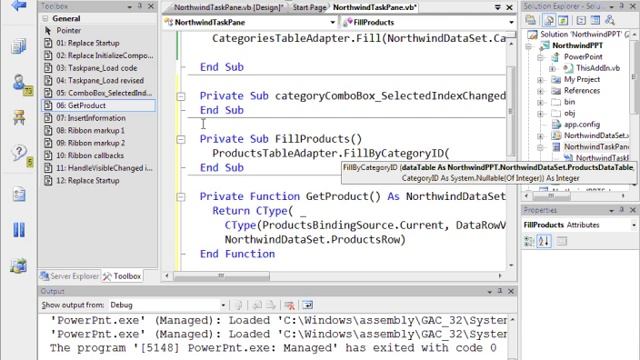Viewport: 640px width, 360px height.
Task: Collapse the FillProducts sub outline
Action: point(181,140)
